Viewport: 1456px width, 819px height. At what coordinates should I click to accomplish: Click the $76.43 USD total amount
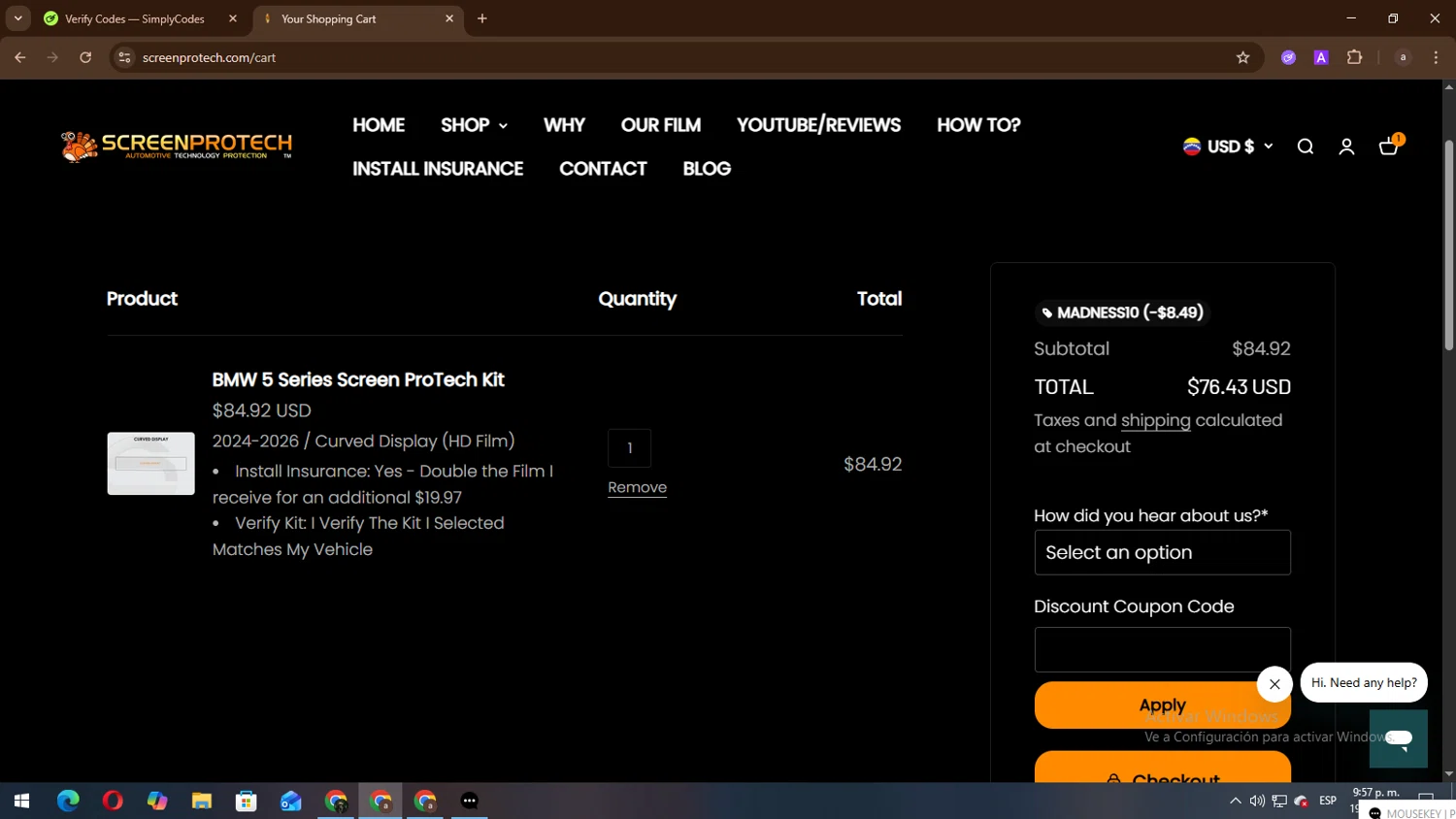(1239, 387)
